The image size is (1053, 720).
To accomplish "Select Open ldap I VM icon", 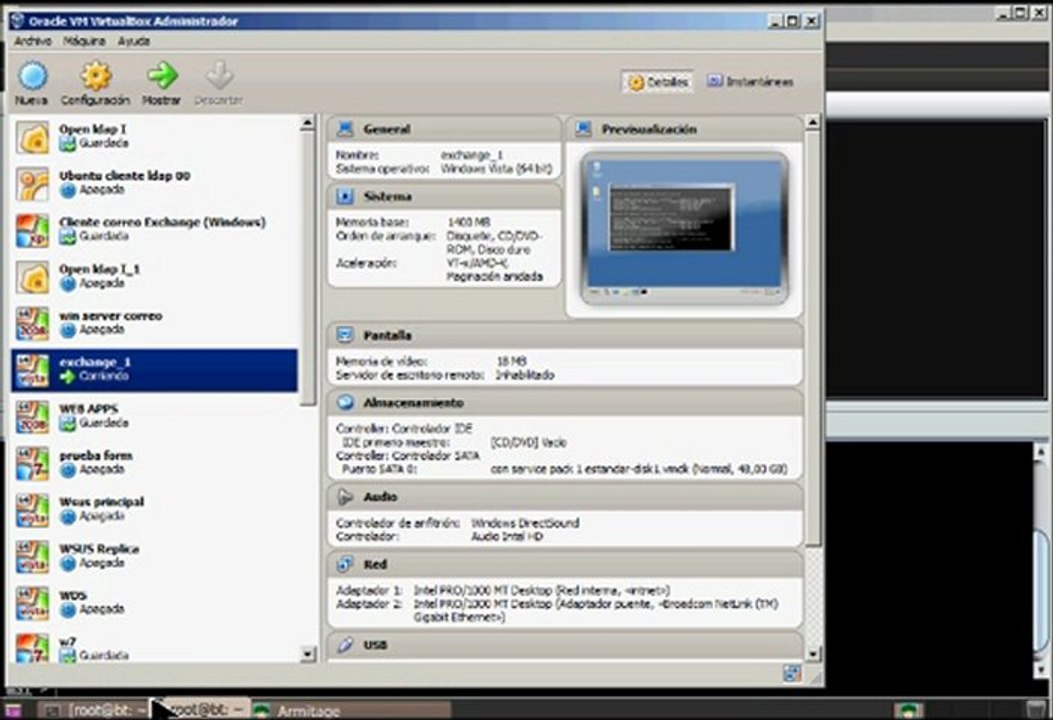I will [x=32, y=137].
